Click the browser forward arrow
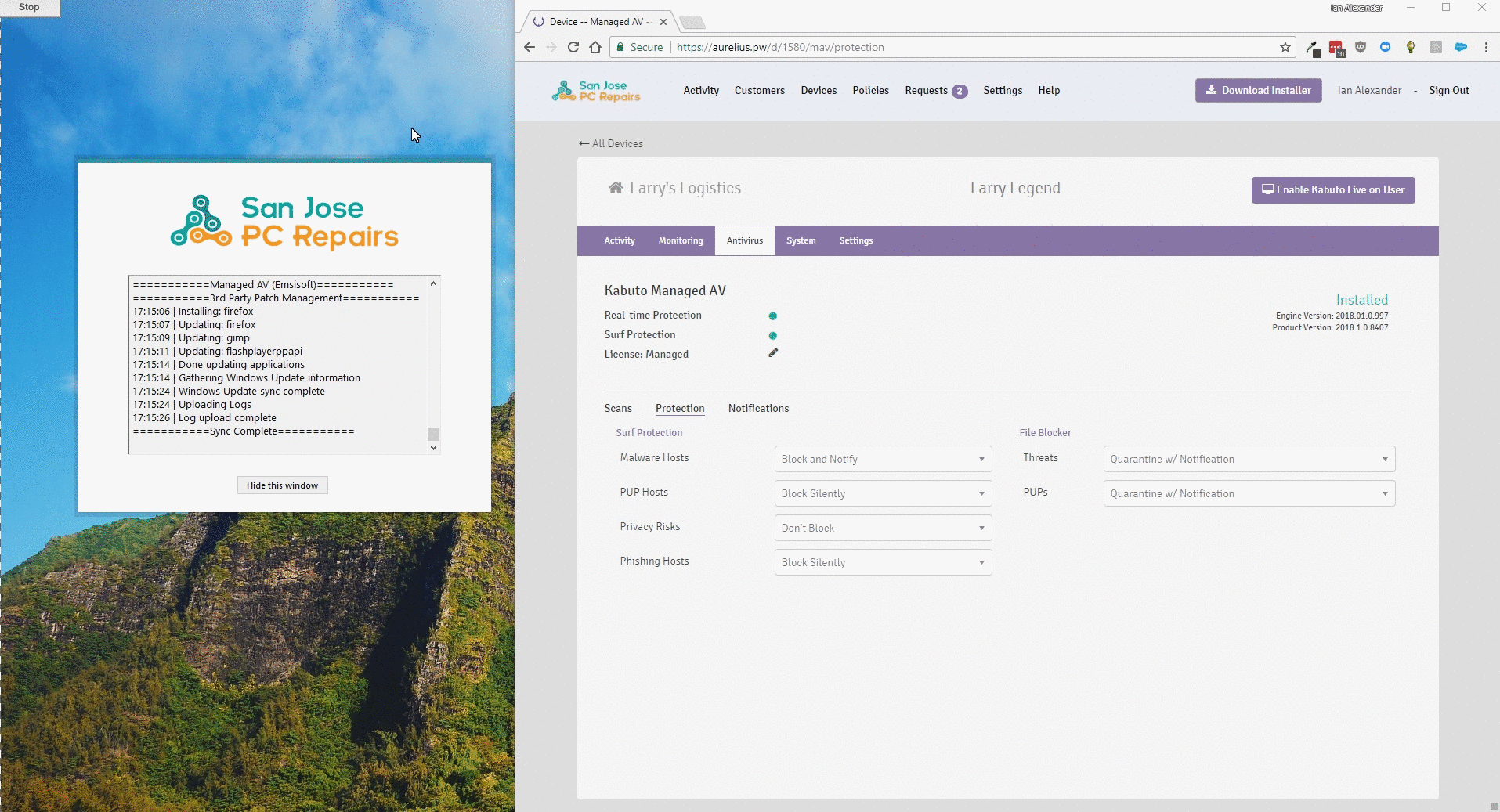 pyautogui.click(x=551, y=47)
